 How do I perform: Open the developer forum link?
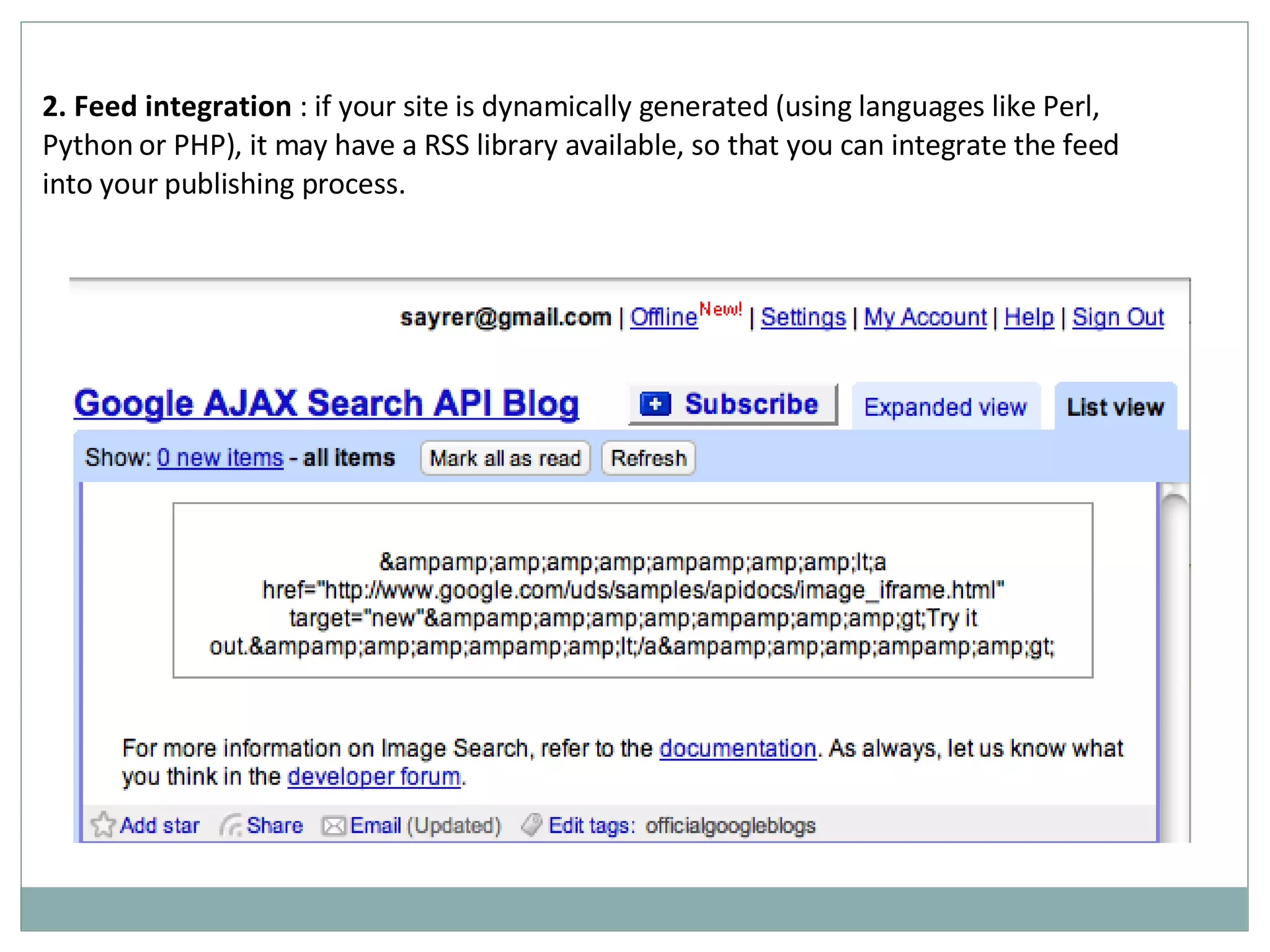(374, 777)
